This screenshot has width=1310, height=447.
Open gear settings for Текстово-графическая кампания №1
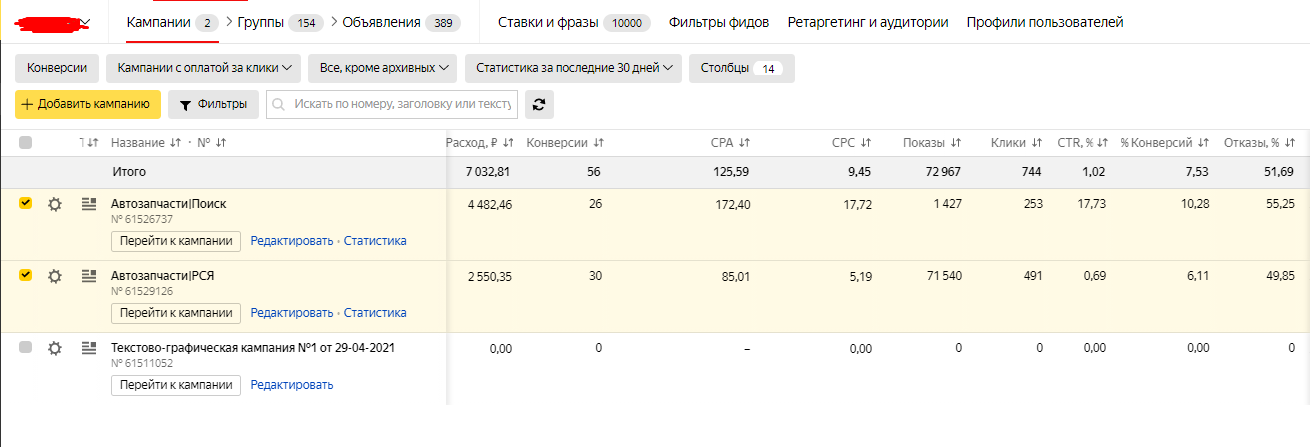click(55, 348)
